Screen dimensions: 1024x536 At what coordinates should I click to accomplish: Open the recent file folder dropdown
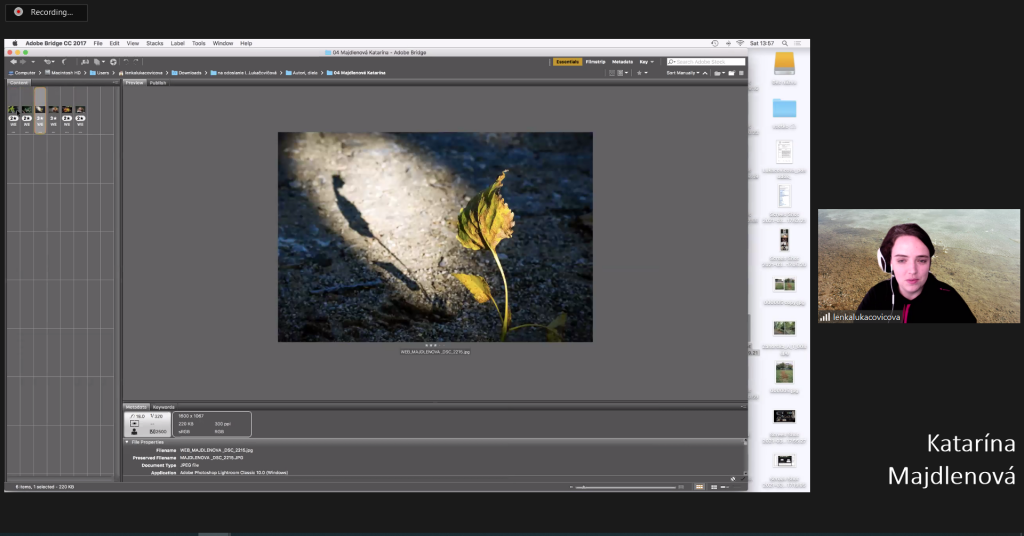(720, 73)
